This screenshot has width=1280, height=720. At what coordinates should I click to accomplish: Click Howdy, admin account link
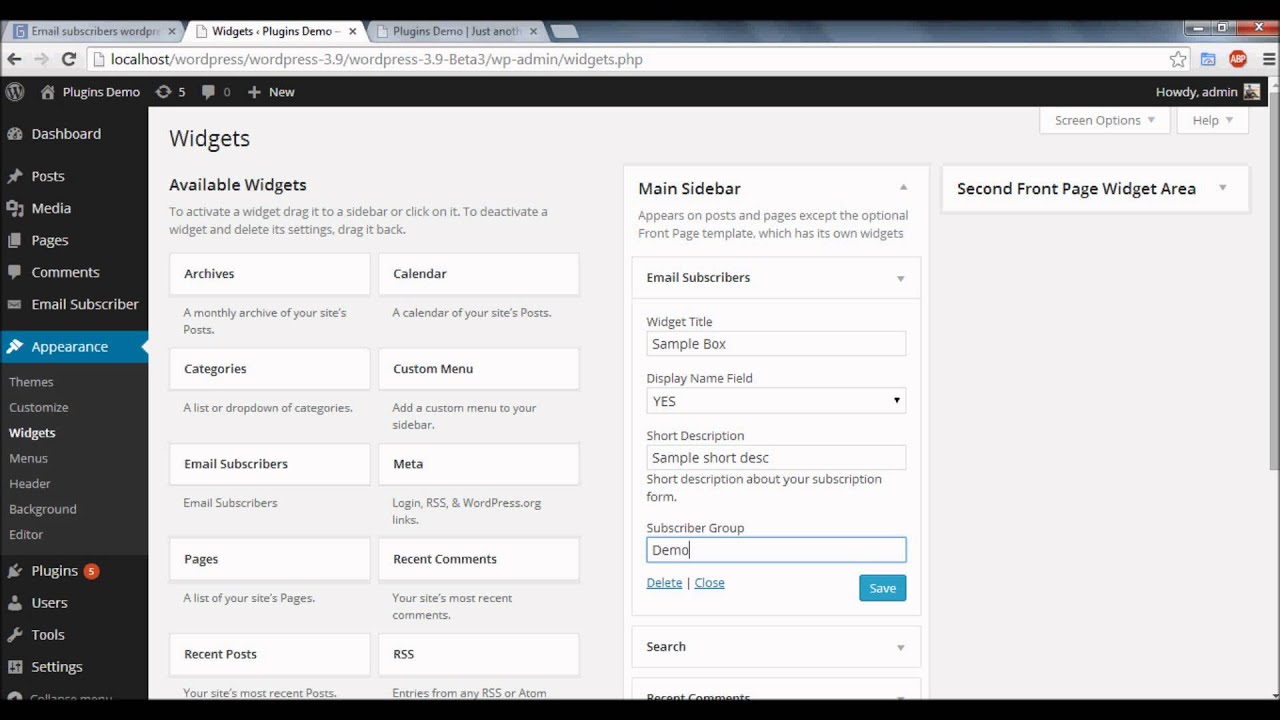[1197, 92]
